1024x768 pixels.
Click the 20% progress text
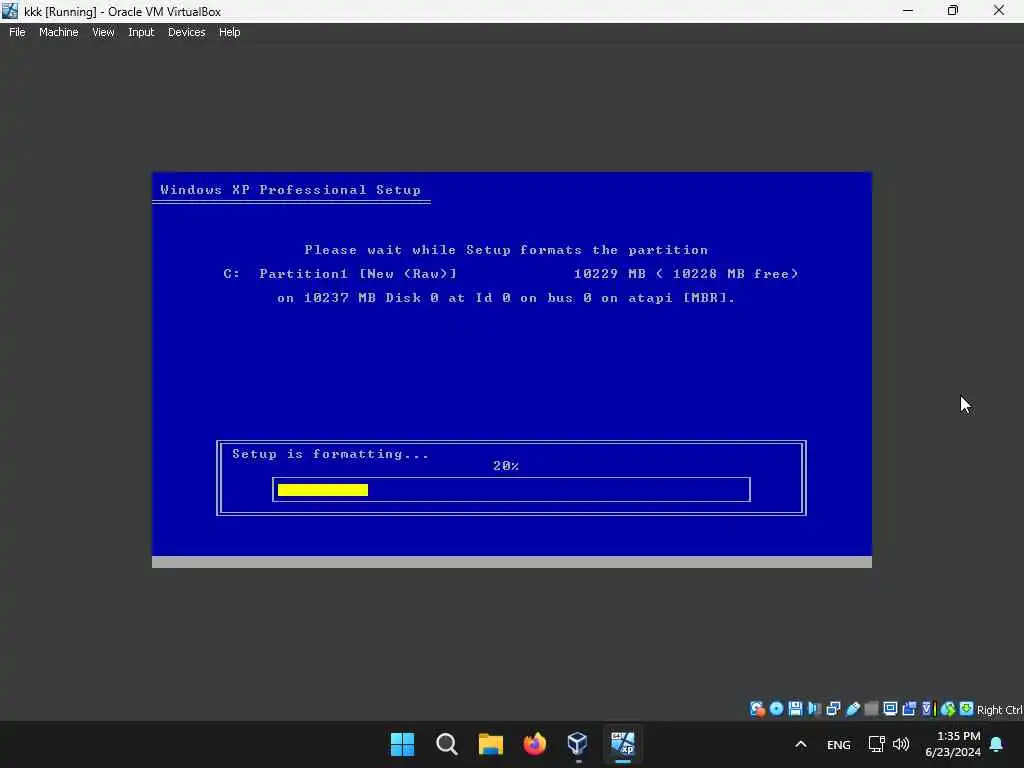tap(506, 466)
